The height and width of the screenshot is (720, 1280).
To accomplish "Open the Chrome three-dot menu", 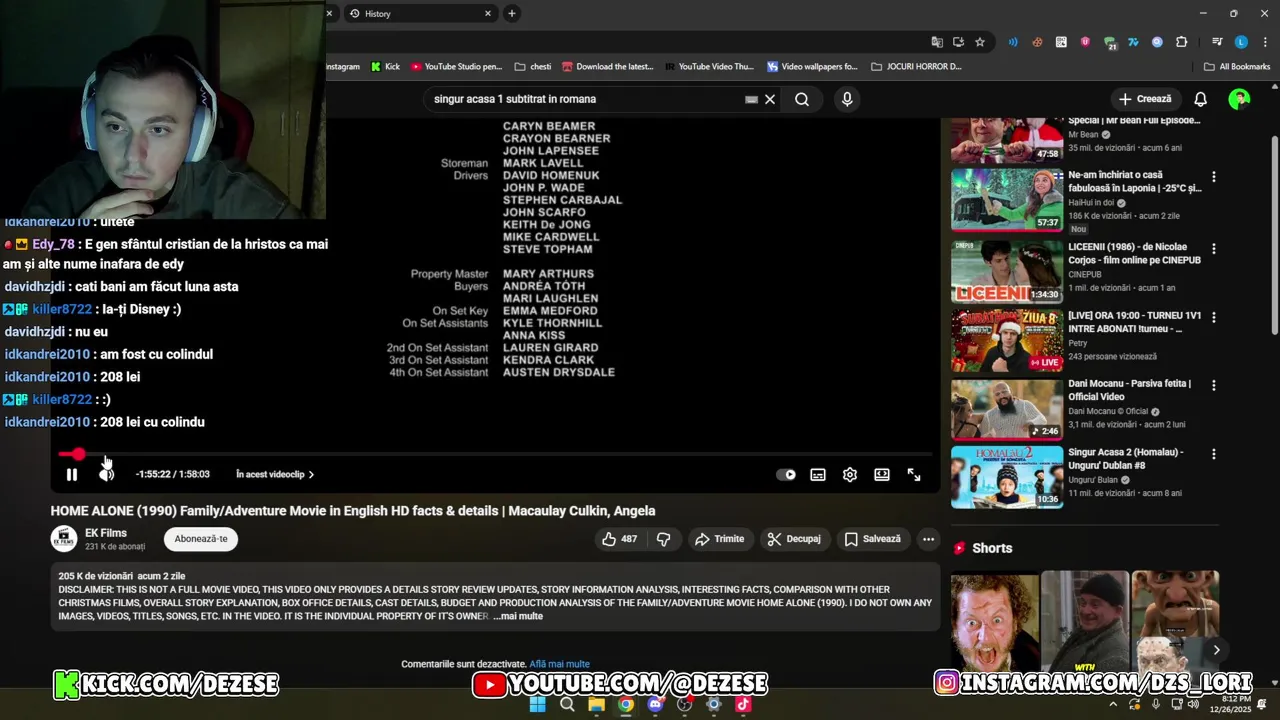I will (1266, 42).
